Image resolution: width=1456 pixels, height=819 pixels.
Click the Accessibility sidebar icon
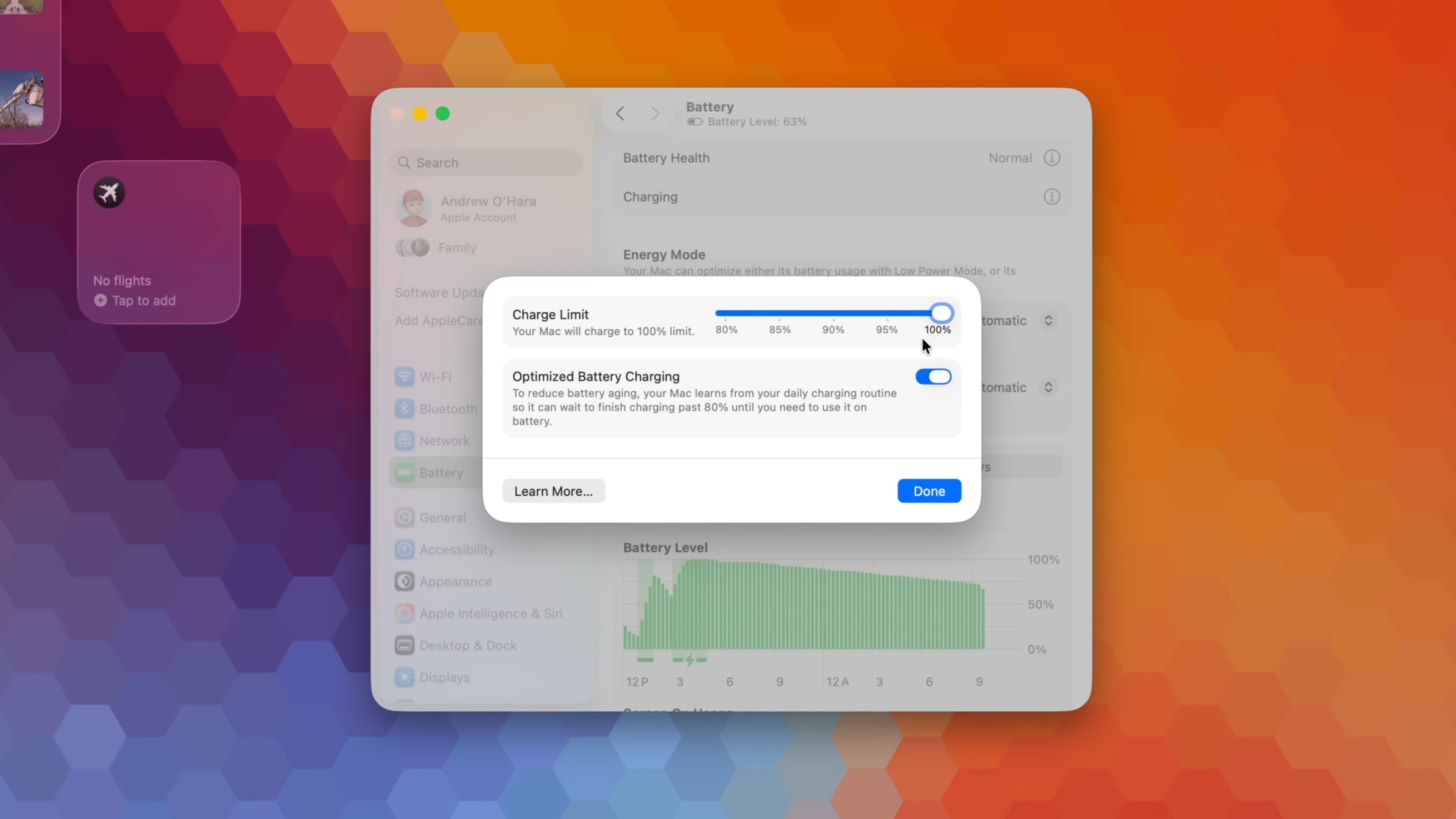click(x=404, y=549)
